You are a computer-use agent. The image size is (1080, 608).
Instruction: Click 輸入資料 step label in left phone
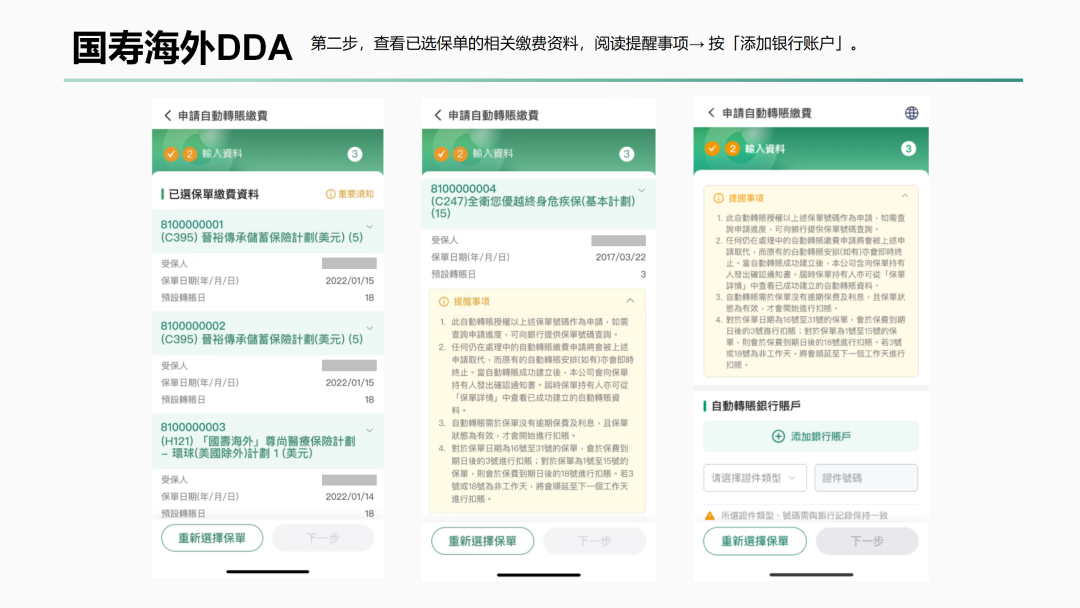pyautogui.click(x=222, y=154)
